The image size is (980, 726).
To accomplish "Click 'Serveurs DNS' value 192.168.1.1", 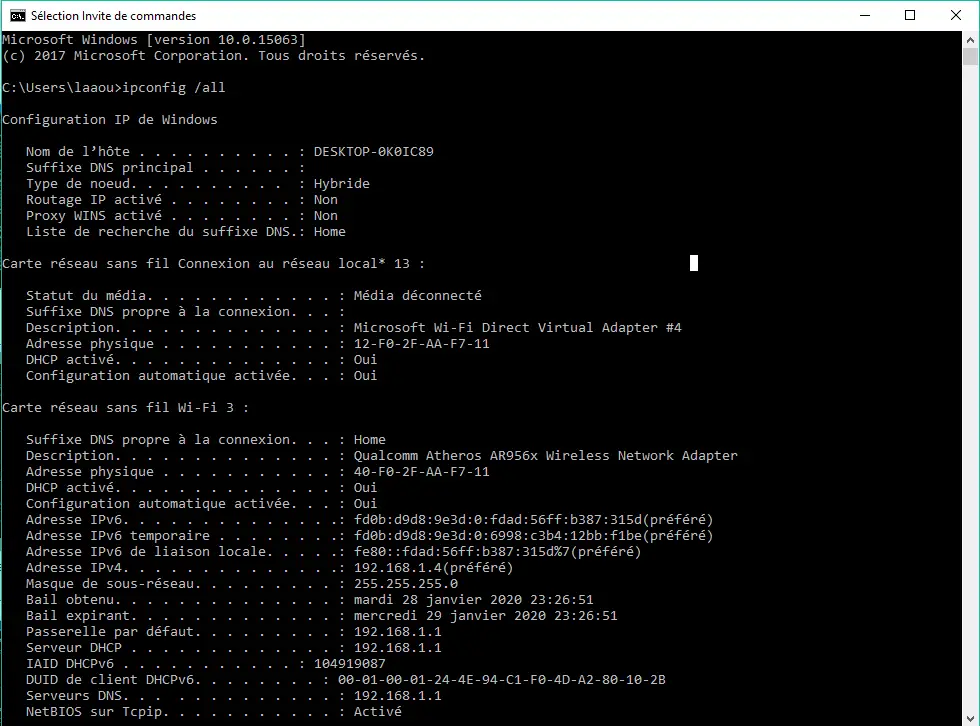I will tap(398, 696).
